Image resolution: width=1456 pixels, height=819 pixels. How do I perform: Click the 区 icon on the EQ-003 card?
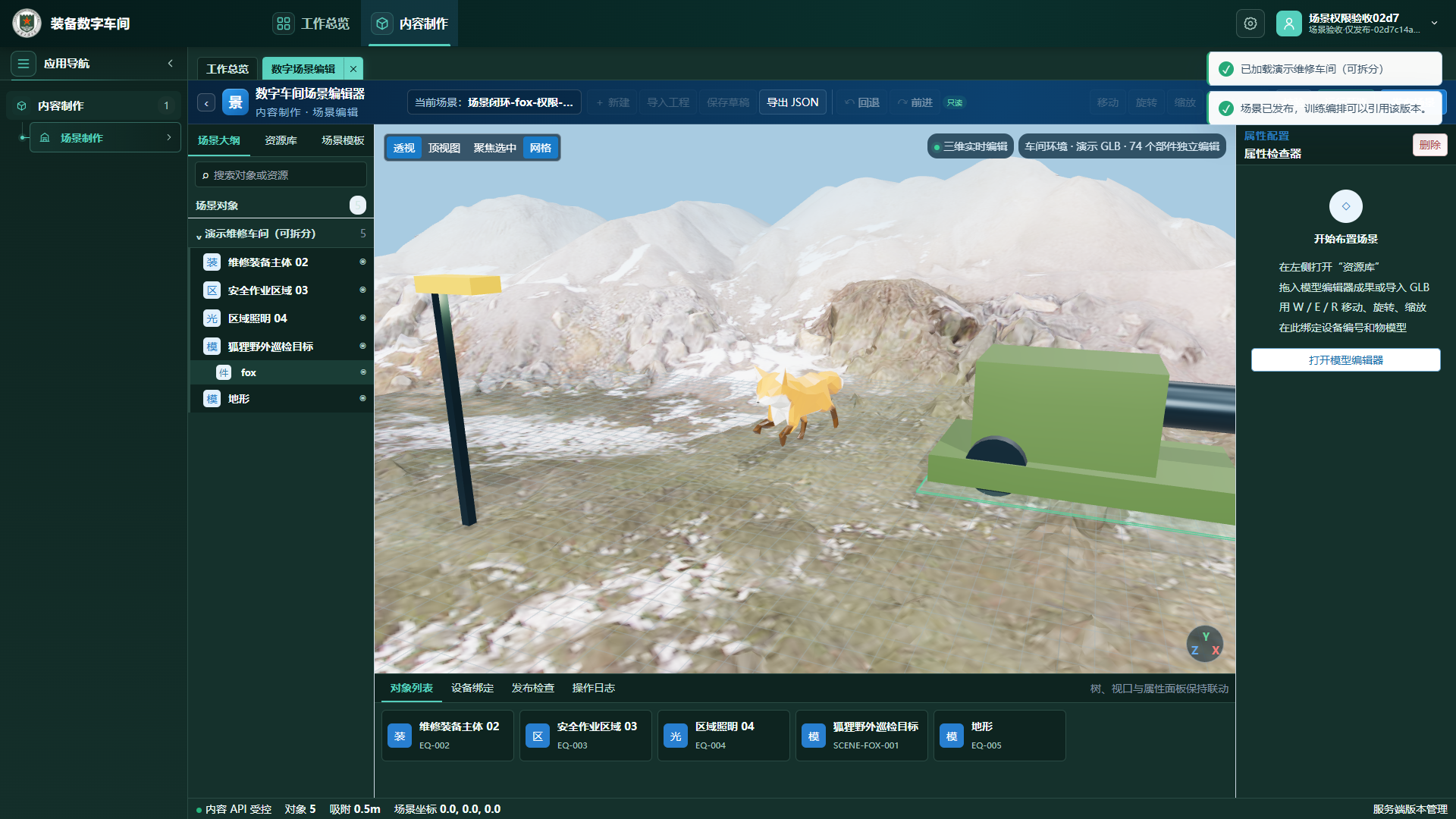(x=538, y=736)
